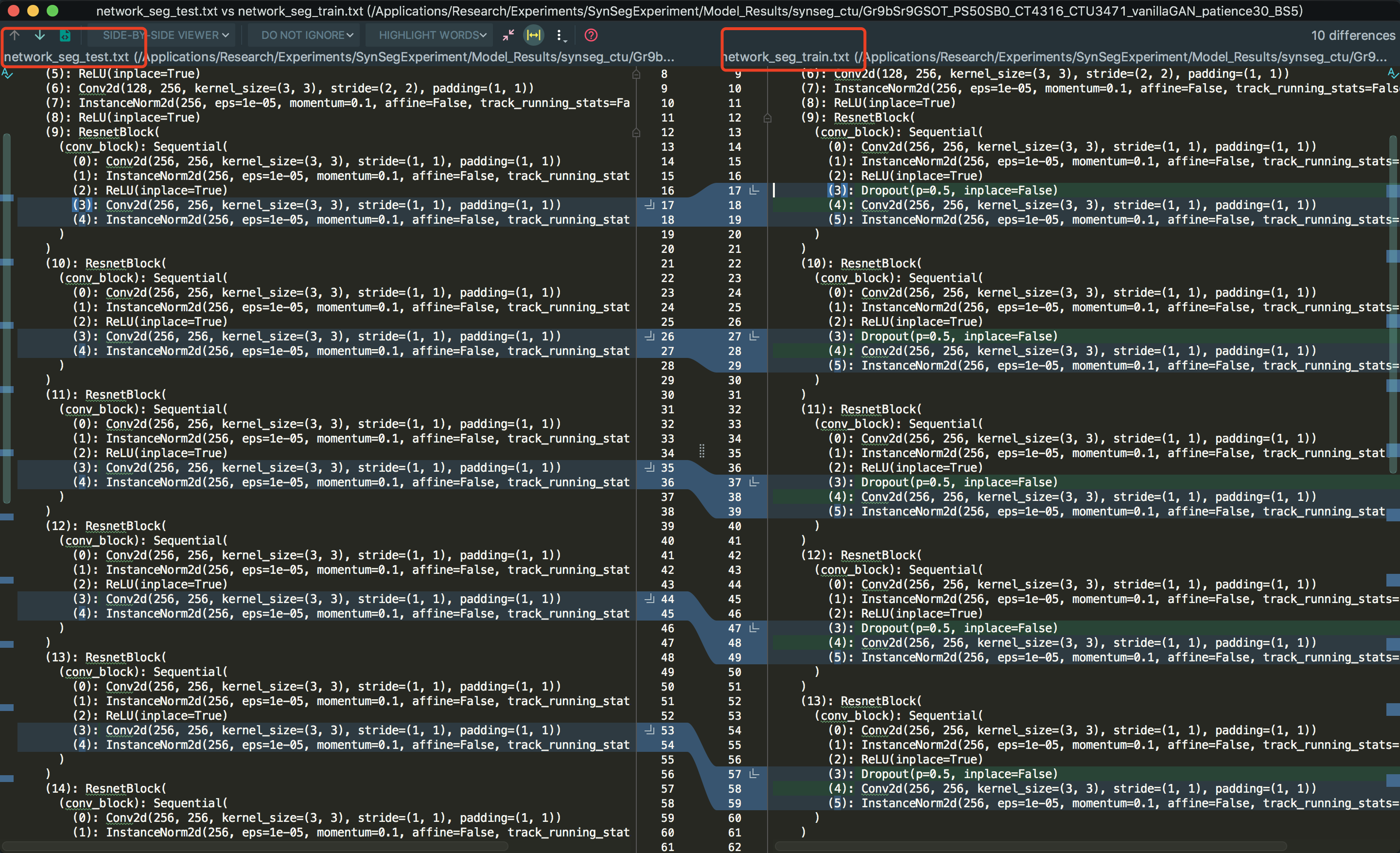Go to previous difference with up arrow
The height and width of the screenshot is (853, 1400).
pyautogui.click(x=15, y=35)
